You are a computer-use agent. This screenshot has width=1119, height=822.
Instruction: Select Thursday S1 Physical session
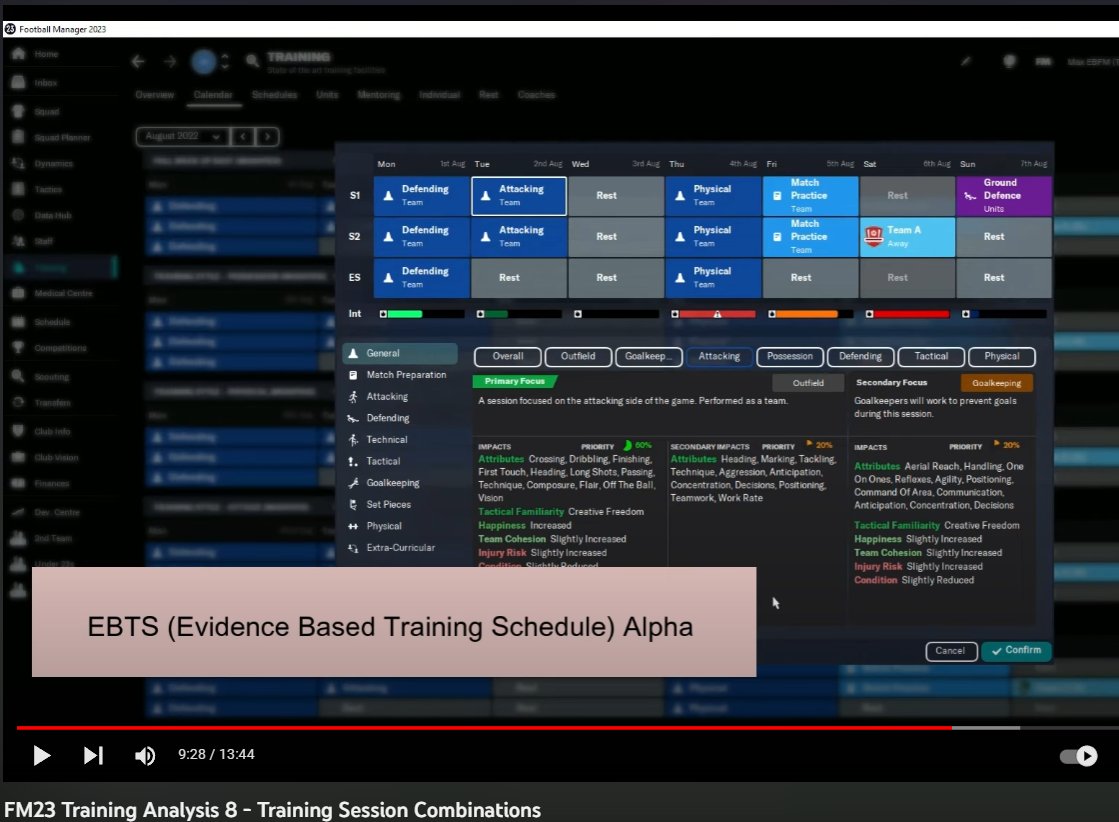click(713, 196)
